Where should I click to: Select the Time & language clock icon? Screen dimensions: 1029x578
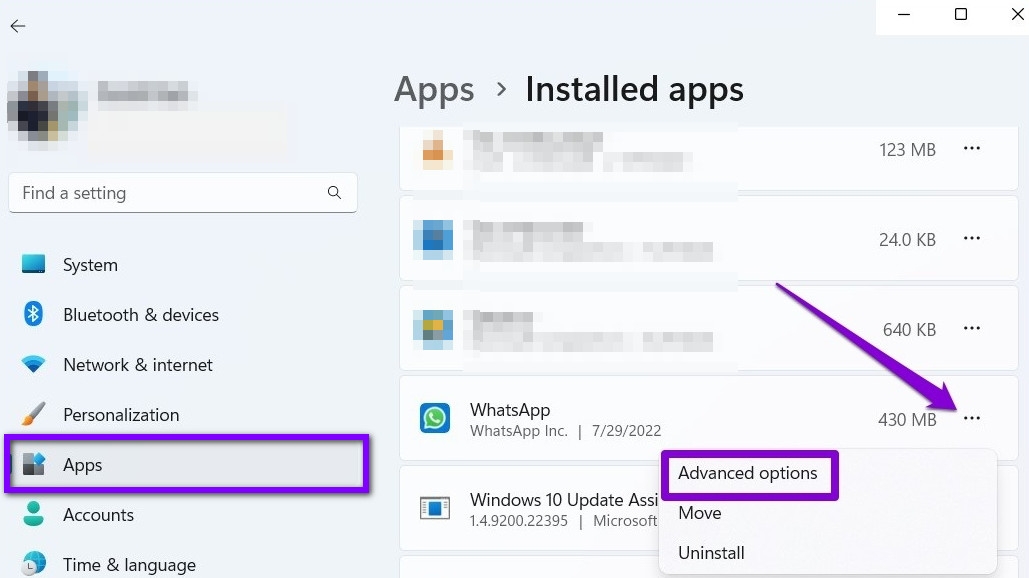33,564
